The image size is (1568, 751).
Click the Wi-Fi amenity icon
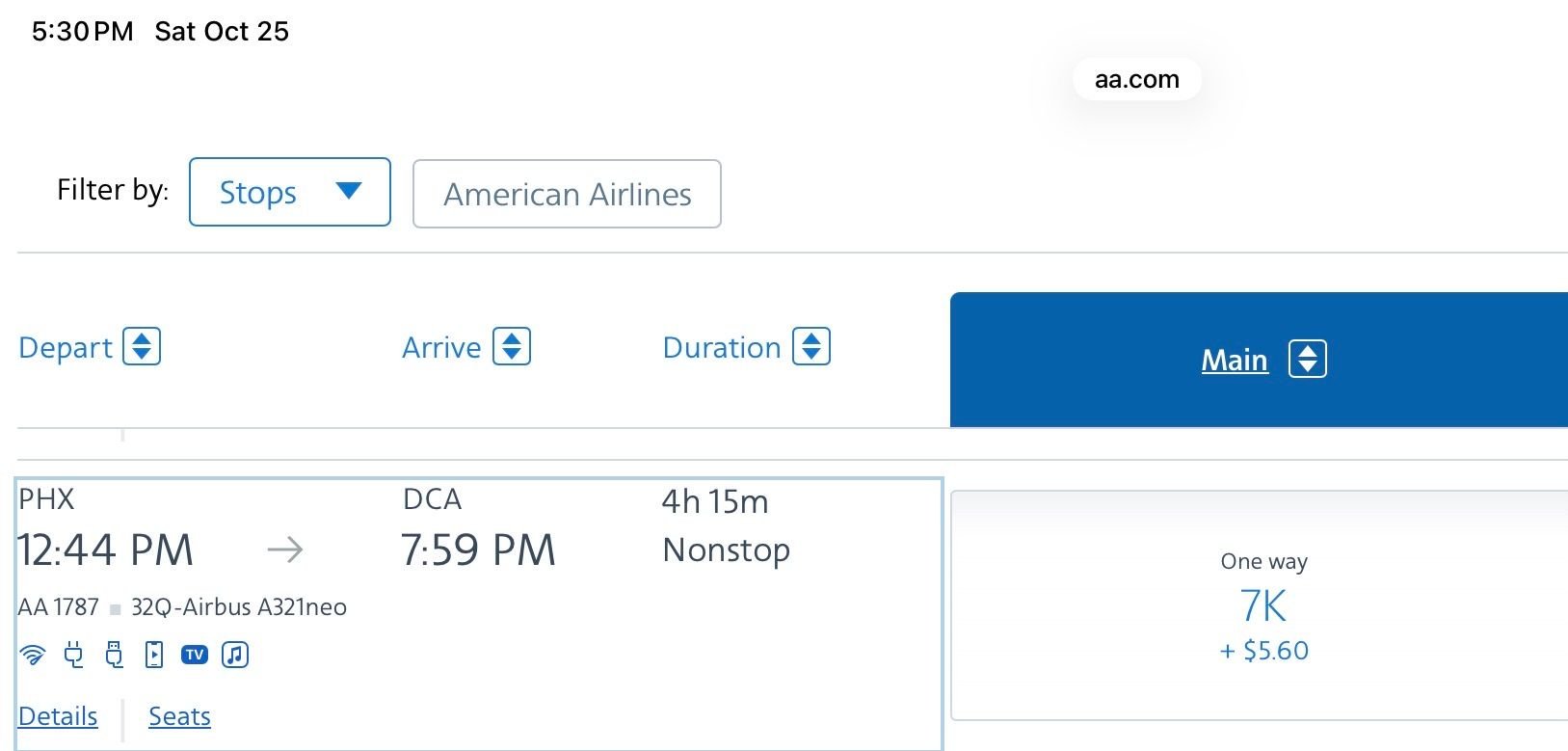(x=33, y=656)
